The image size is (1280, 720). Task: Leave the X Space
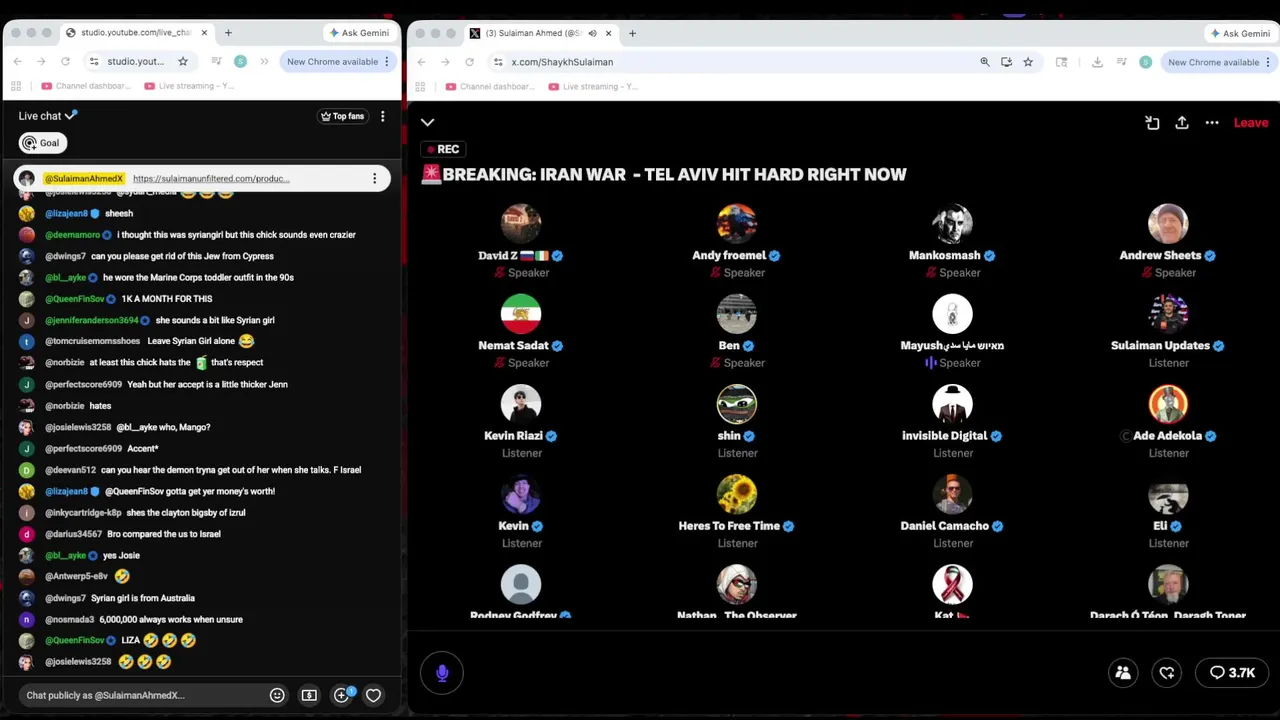[x=1251, y=123]
